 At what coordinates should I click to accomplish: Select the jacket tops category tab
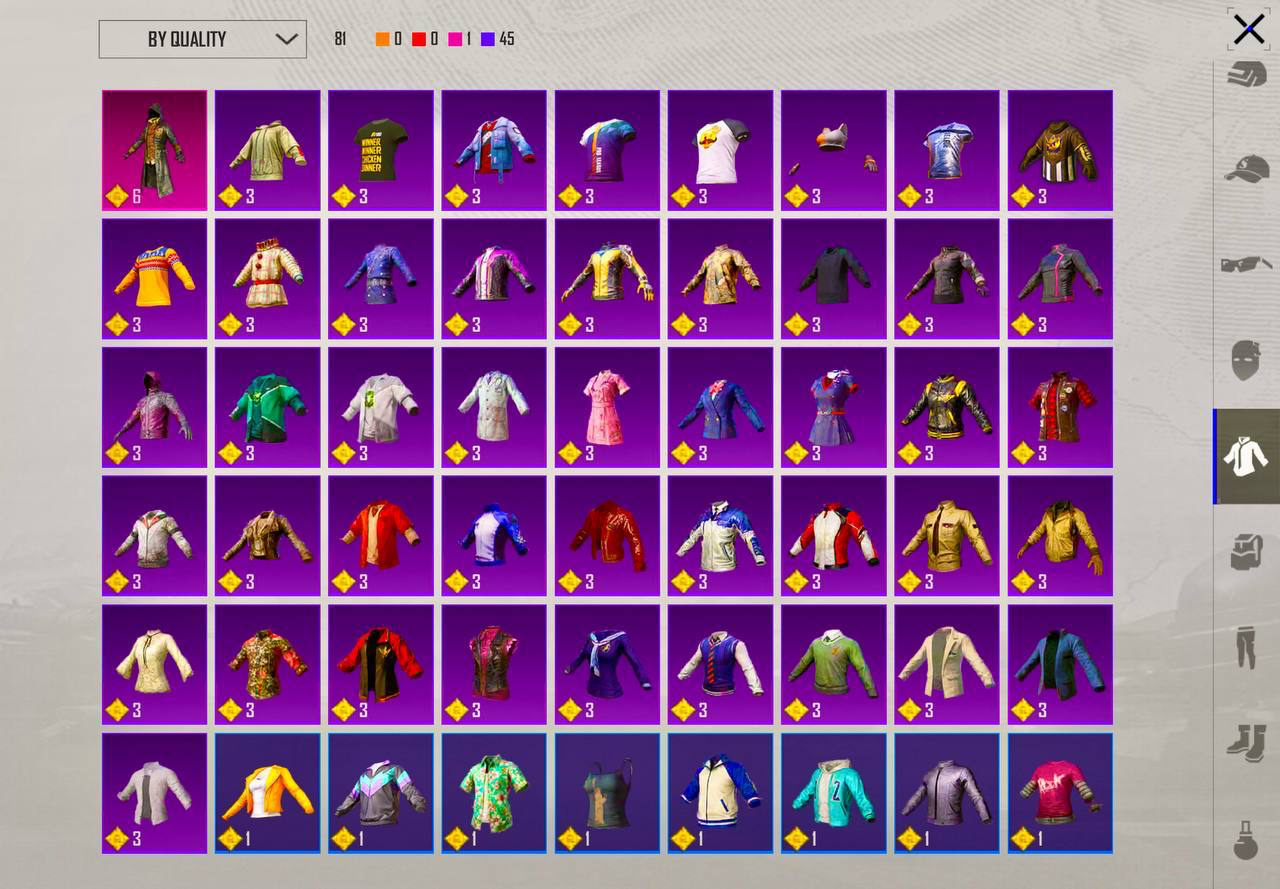click(1246, 456)
